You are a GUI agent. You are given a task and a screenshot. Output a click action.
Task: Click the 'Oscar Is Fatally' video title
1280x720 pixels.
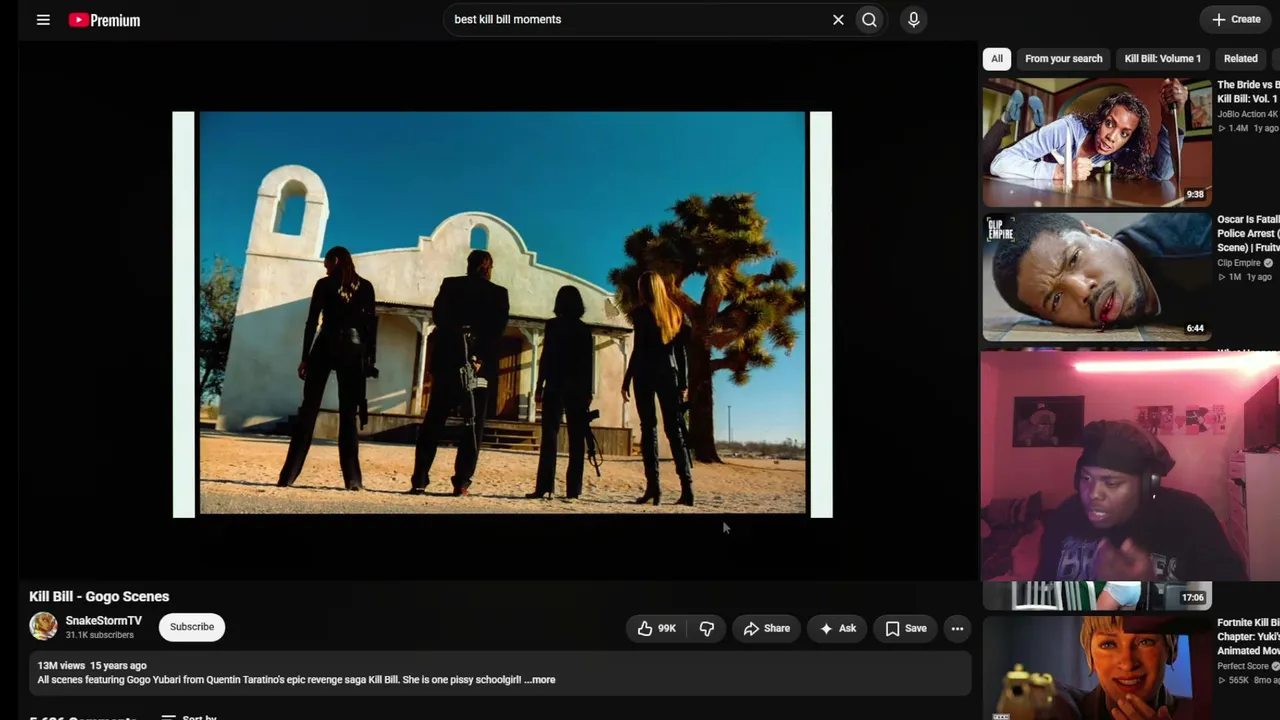(1248, 233)
